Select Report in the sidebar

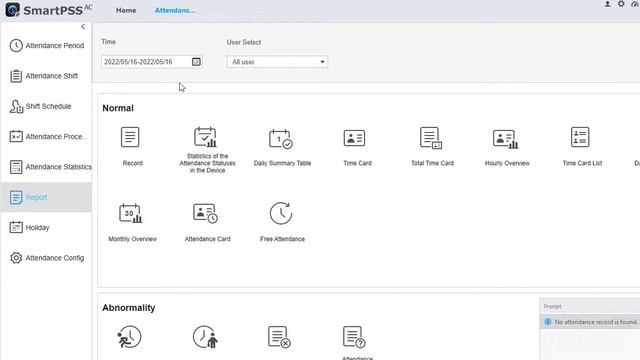(x=47, y=197)
